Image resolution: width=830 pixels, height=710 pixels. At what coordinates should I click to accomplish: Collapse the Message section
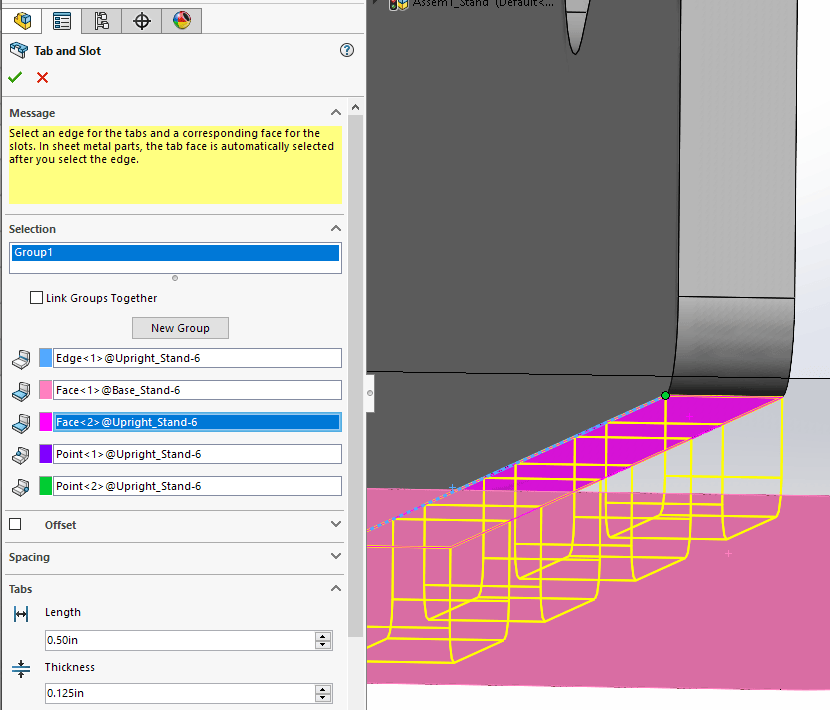(335, 113)
